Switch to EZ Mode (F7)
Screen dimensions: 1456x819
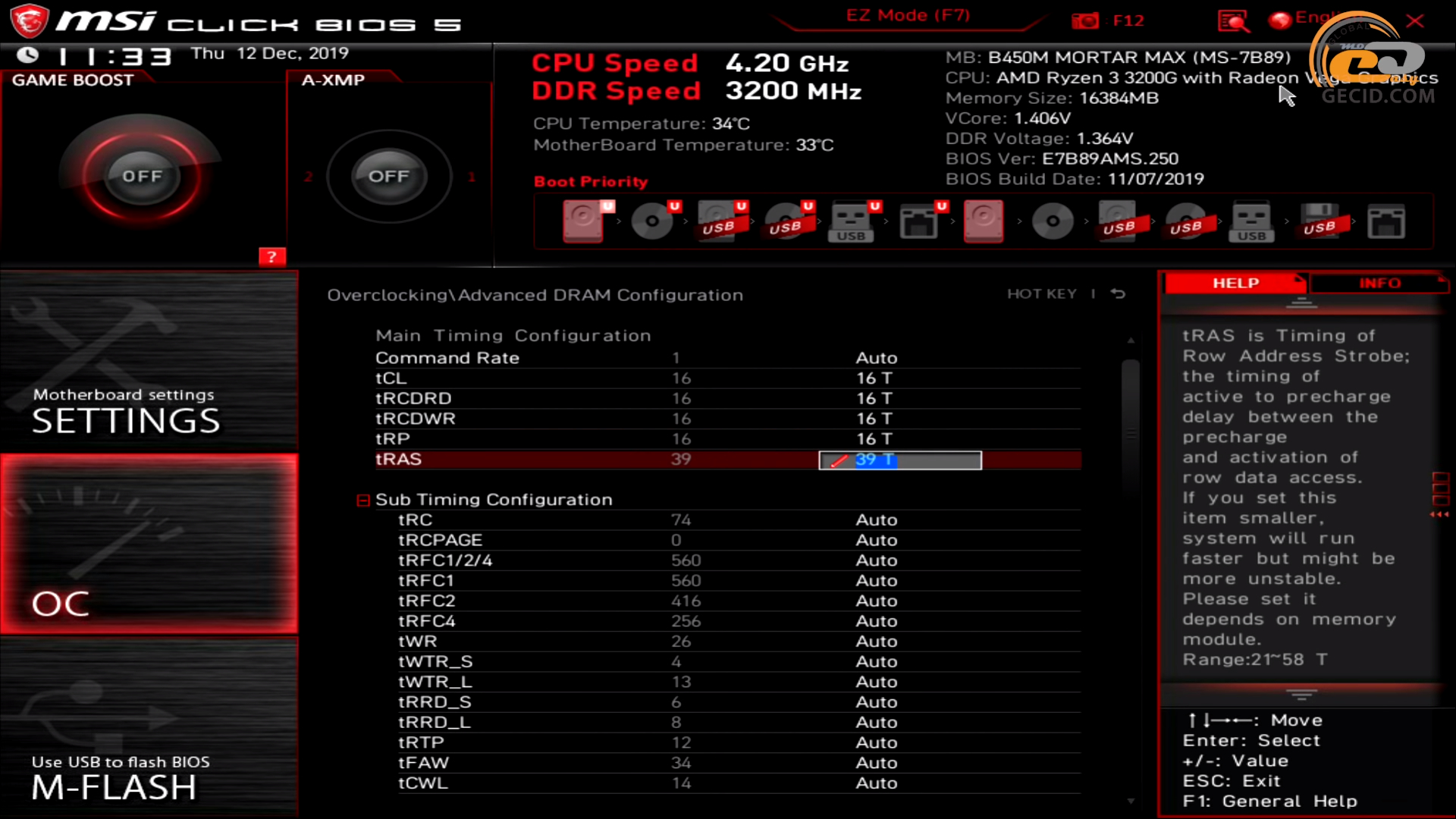[x=908, y=15]
